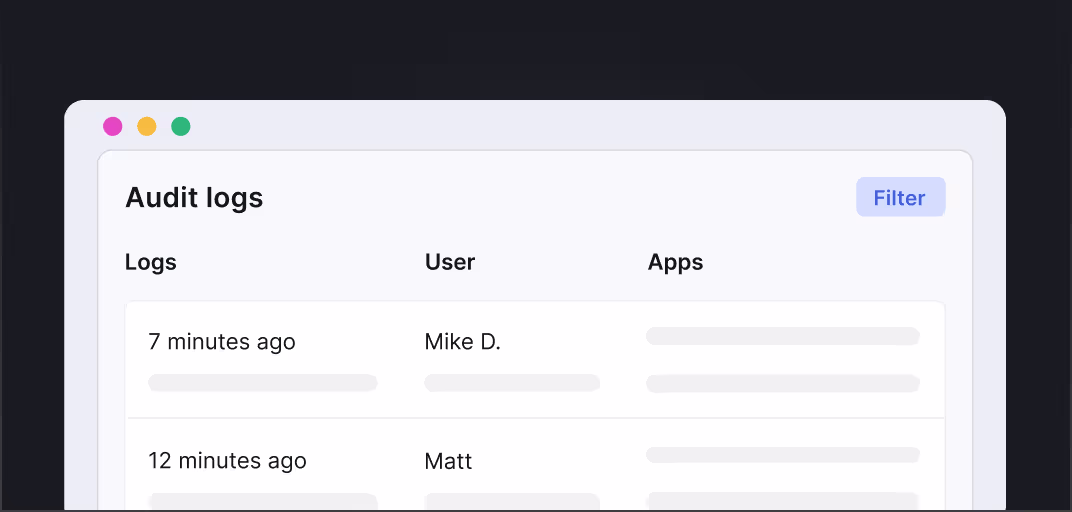This screenshot has height=512, width=1072.
Task: Click the green window control dot
Action: pos(181,126)
